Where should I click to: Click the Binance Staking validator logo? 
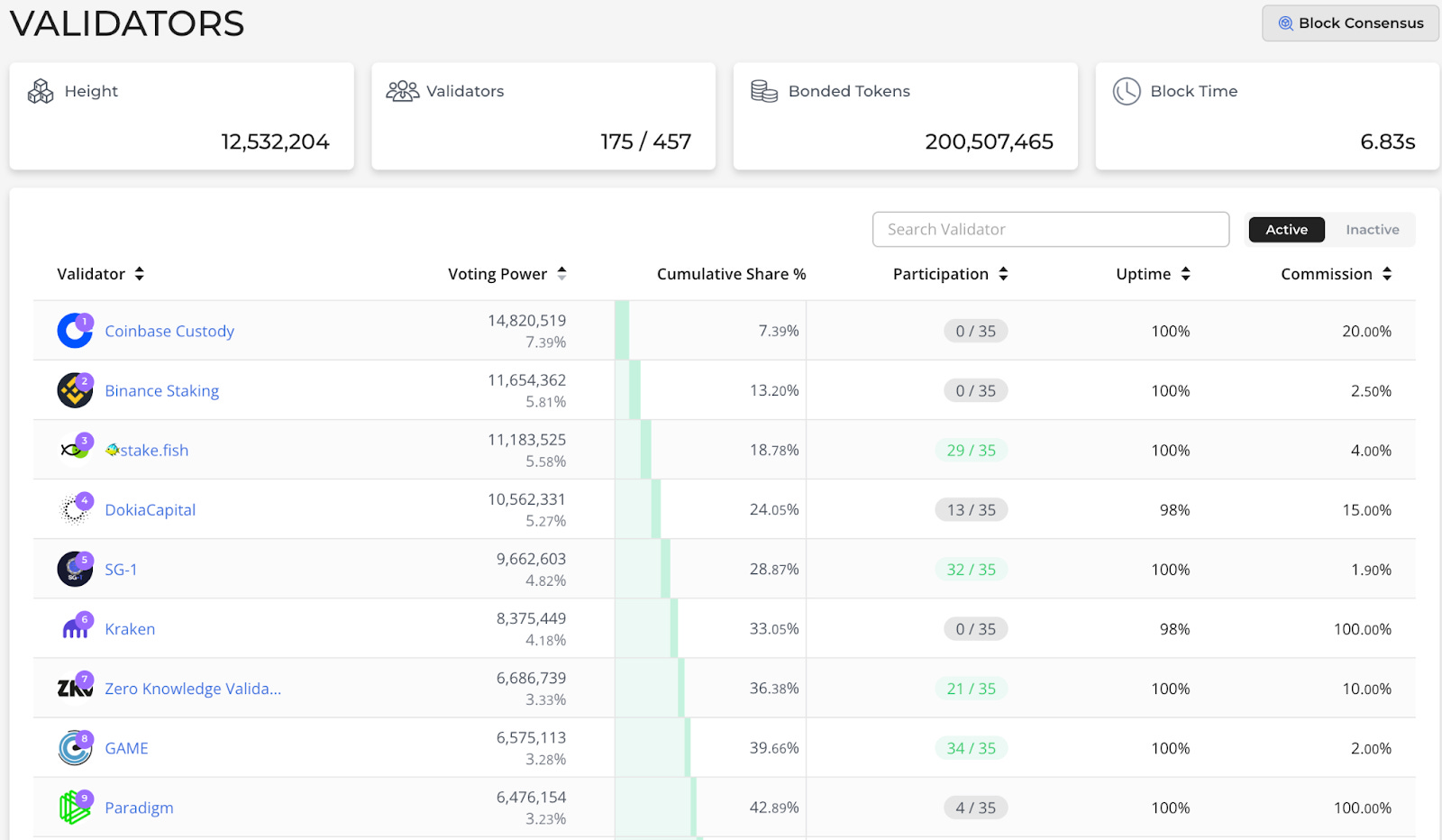[75, 390]
